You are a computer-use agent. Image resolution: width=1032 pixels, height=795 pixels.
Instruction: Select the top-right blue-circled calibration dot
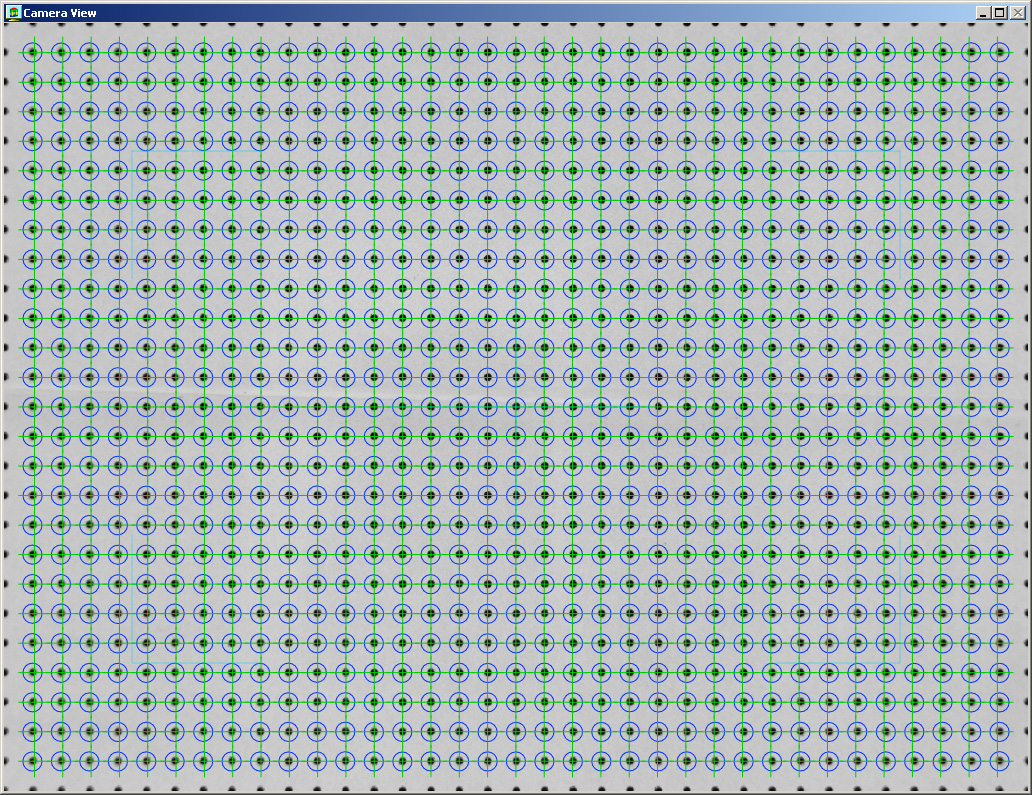pos(999,53)
